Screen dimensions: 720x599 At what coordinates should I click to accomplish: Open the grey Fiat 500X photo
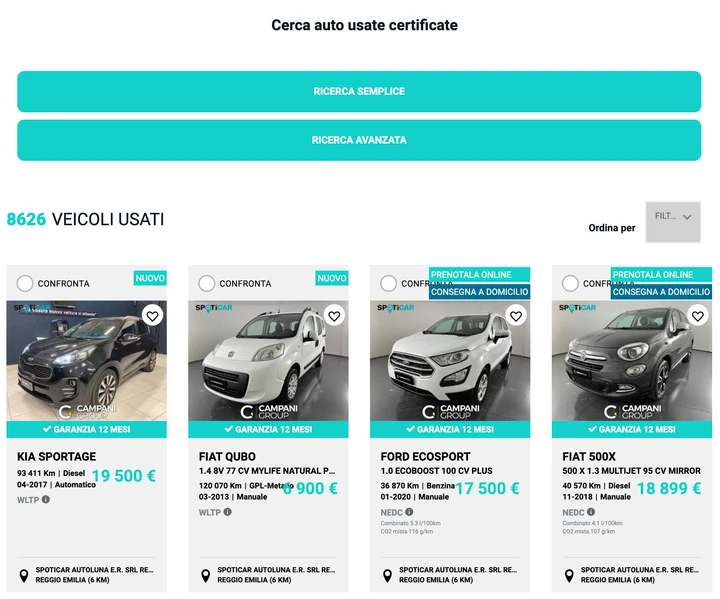point(632,361)
